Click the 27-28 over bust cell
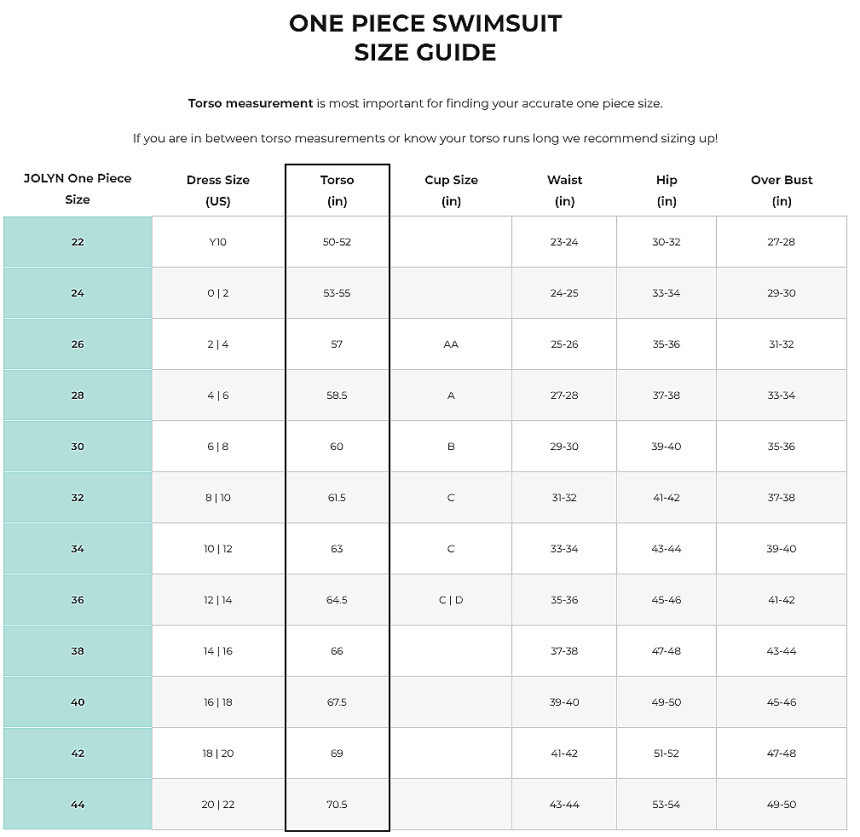Viewport: 860px width, 837px height. pyautogui.click(x=781, y=242)
